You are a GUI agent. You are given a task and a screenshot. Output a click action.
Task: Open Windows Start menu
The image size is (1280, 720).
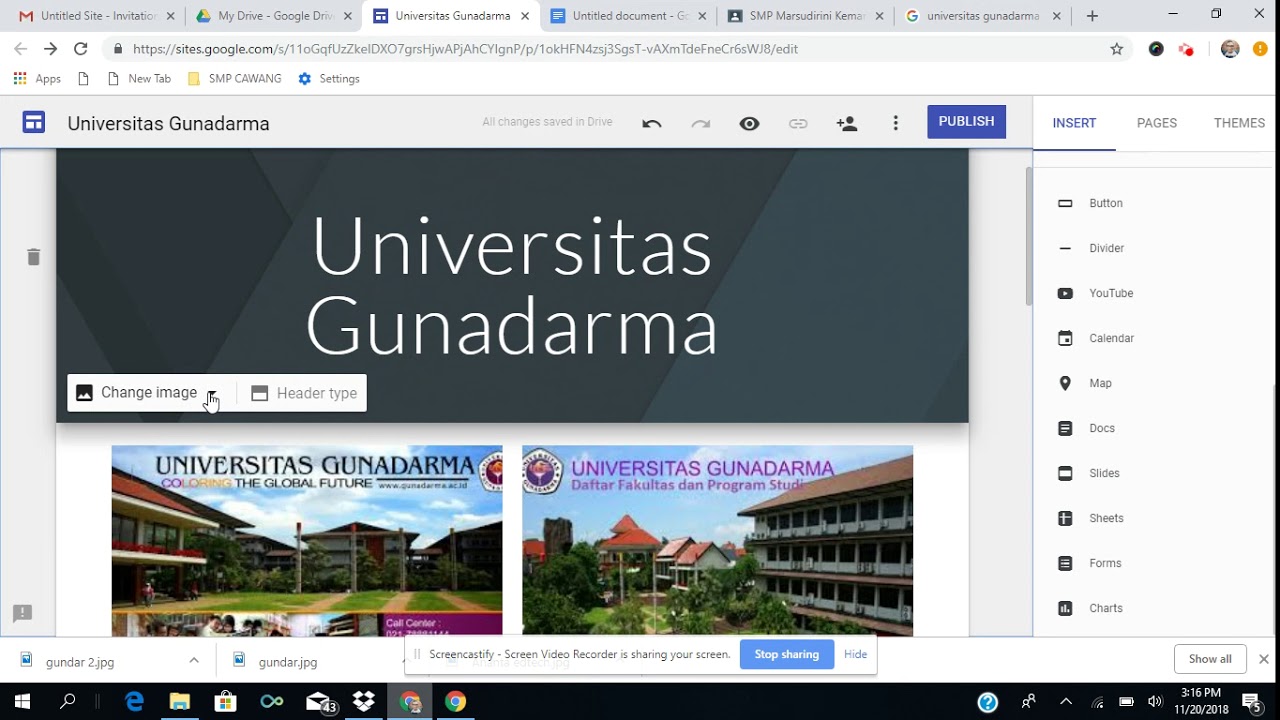point(22,701)
